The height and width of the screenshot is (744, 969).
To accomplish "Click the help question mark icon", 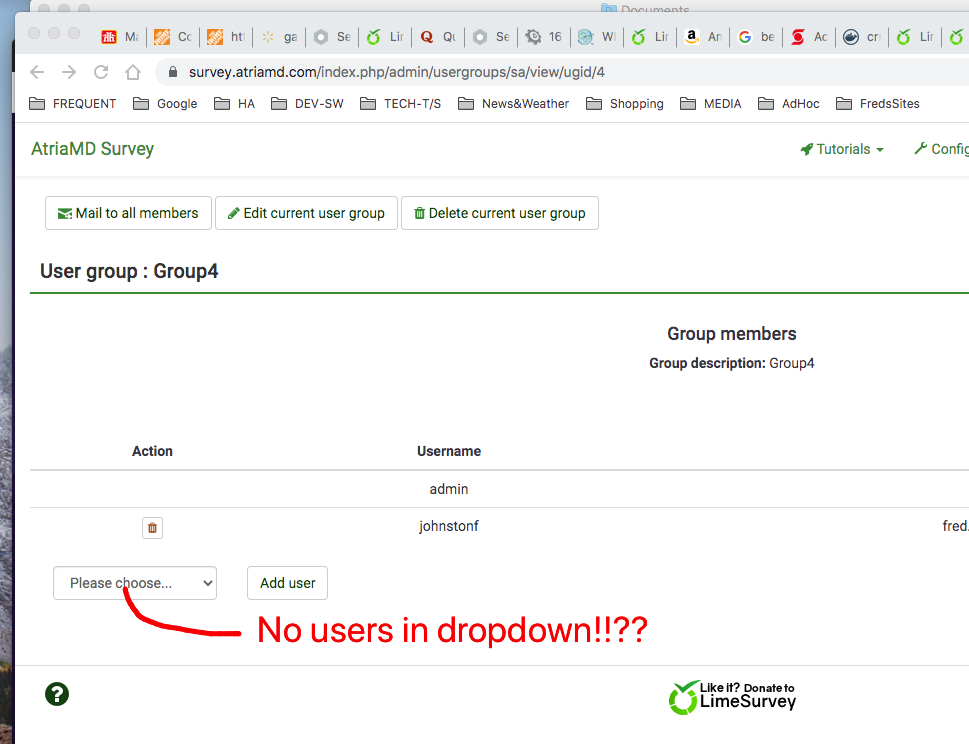I will pos(57,694).
